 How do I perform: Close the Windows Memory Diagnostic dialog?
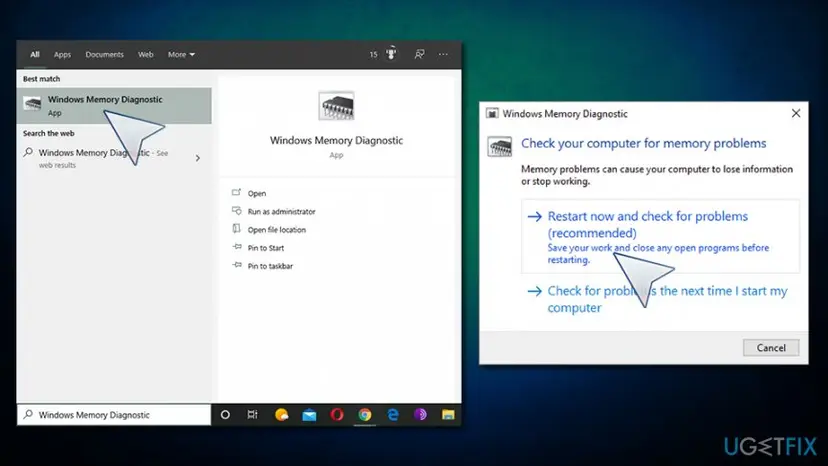pos(796,114)
